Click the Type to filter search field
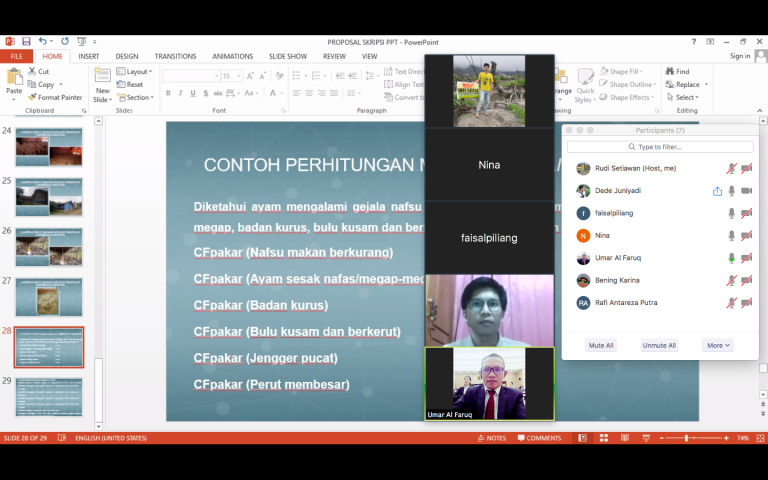Screen dimensions: 768x480 (660, 147)
